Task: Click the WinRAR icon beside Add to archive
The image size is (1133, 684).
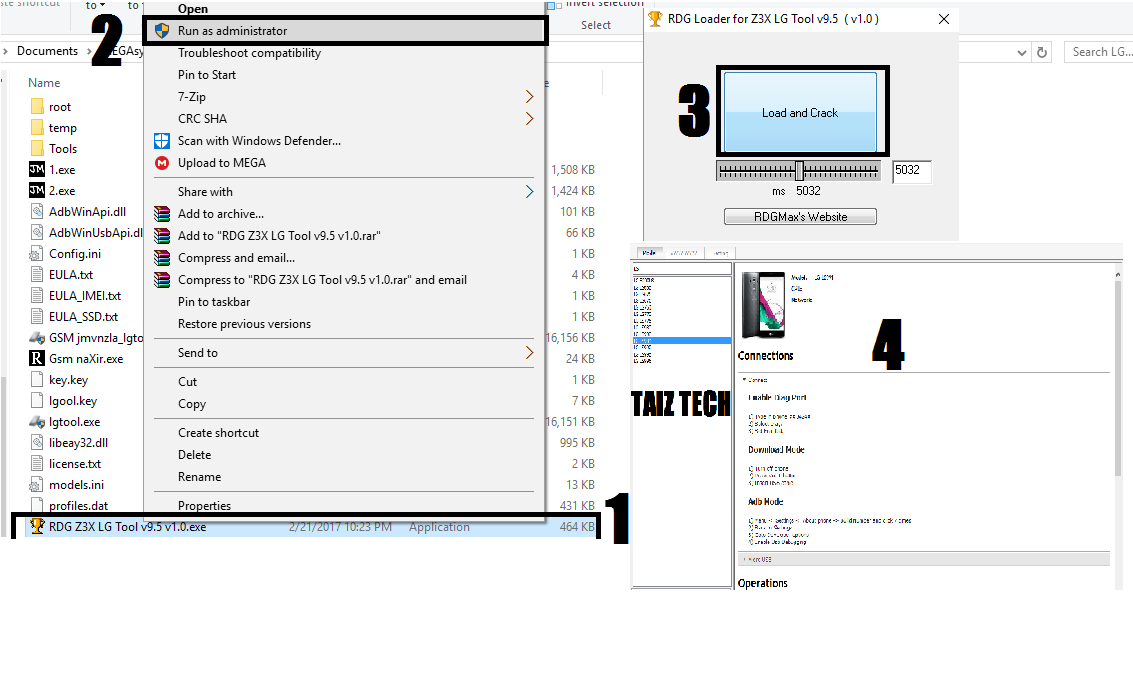Action: click(x=162, y=214)
